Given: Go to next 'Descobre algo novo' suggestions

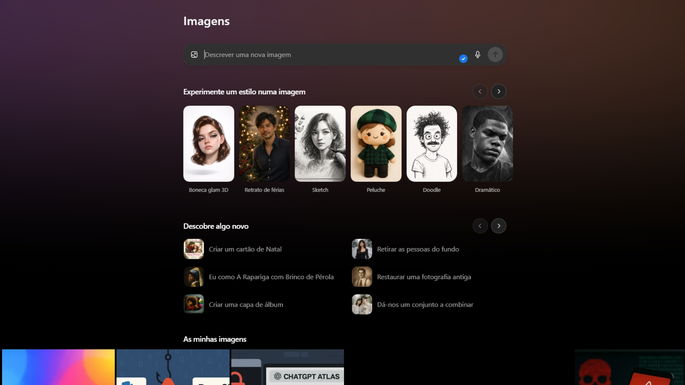Looking at the screenshot, I should (498, 226).
